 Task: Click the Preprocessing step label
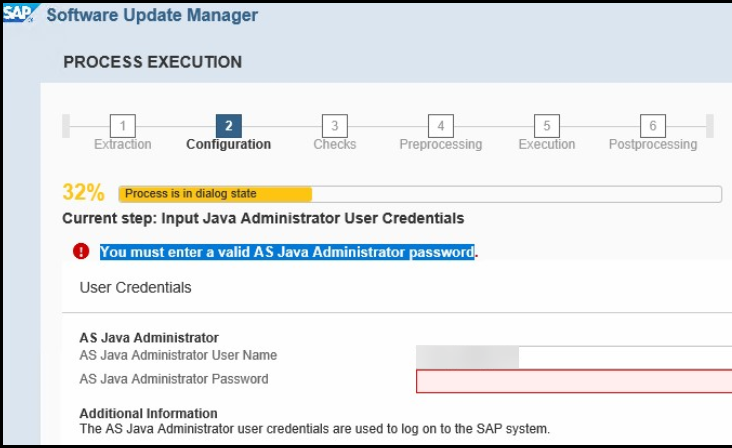(441, 144)
